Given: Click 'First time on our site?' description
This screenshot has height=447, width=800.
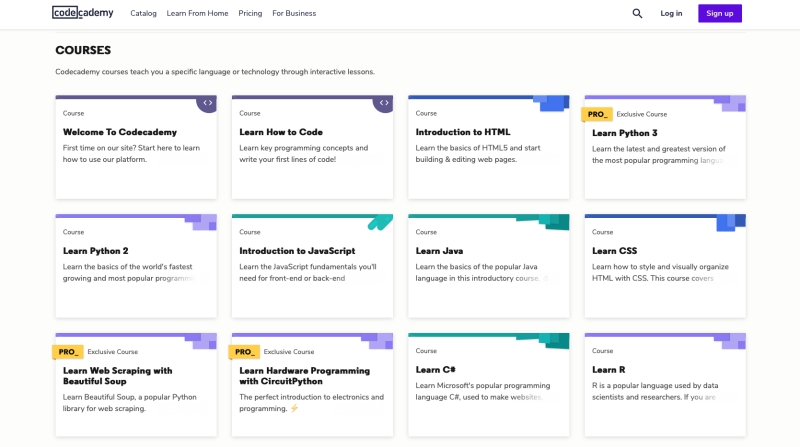Looking at the screenshot, I should click(x=131, y=154).
